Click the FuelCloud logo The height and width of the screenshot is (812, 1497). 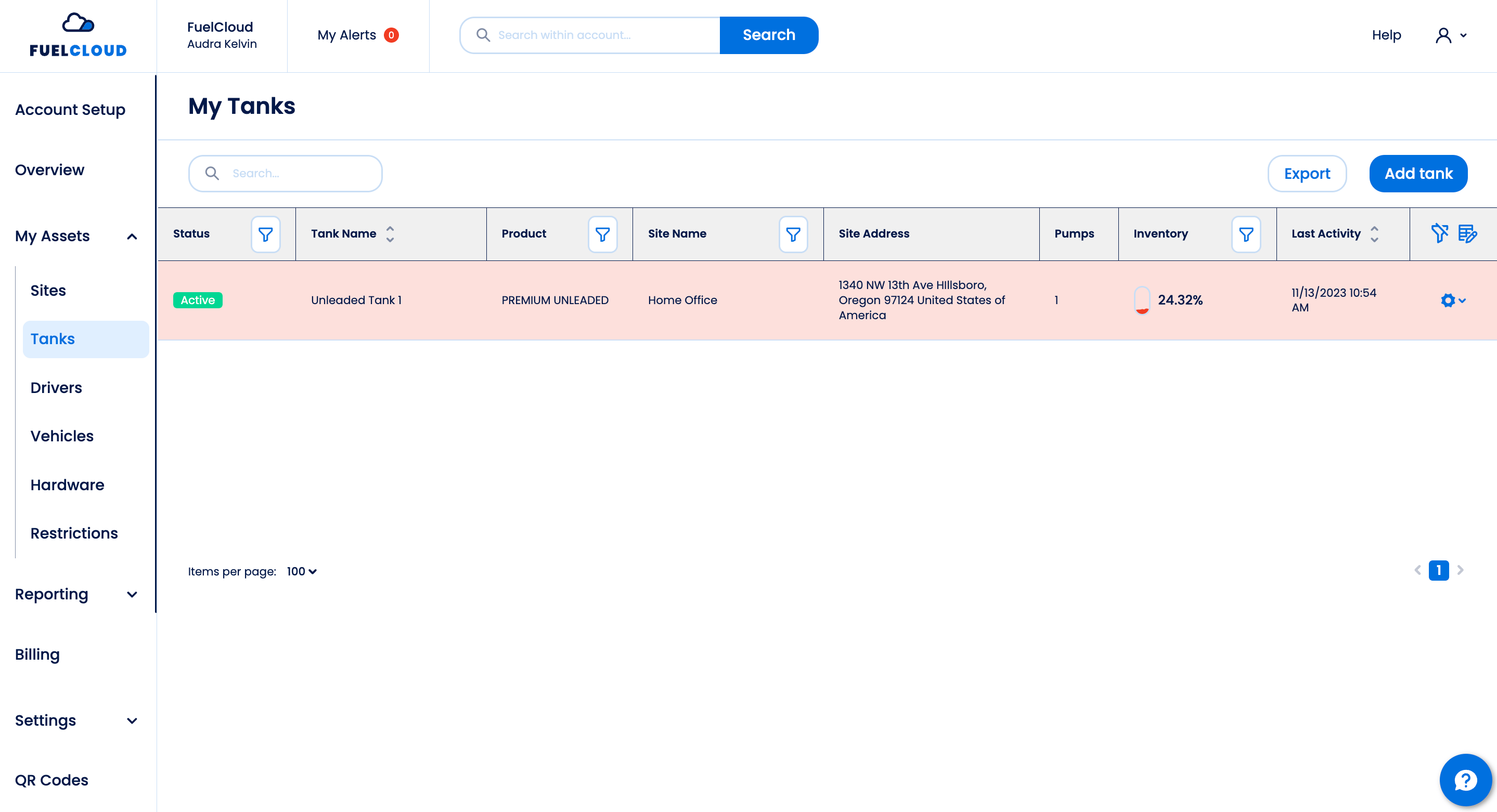point(78,36)
